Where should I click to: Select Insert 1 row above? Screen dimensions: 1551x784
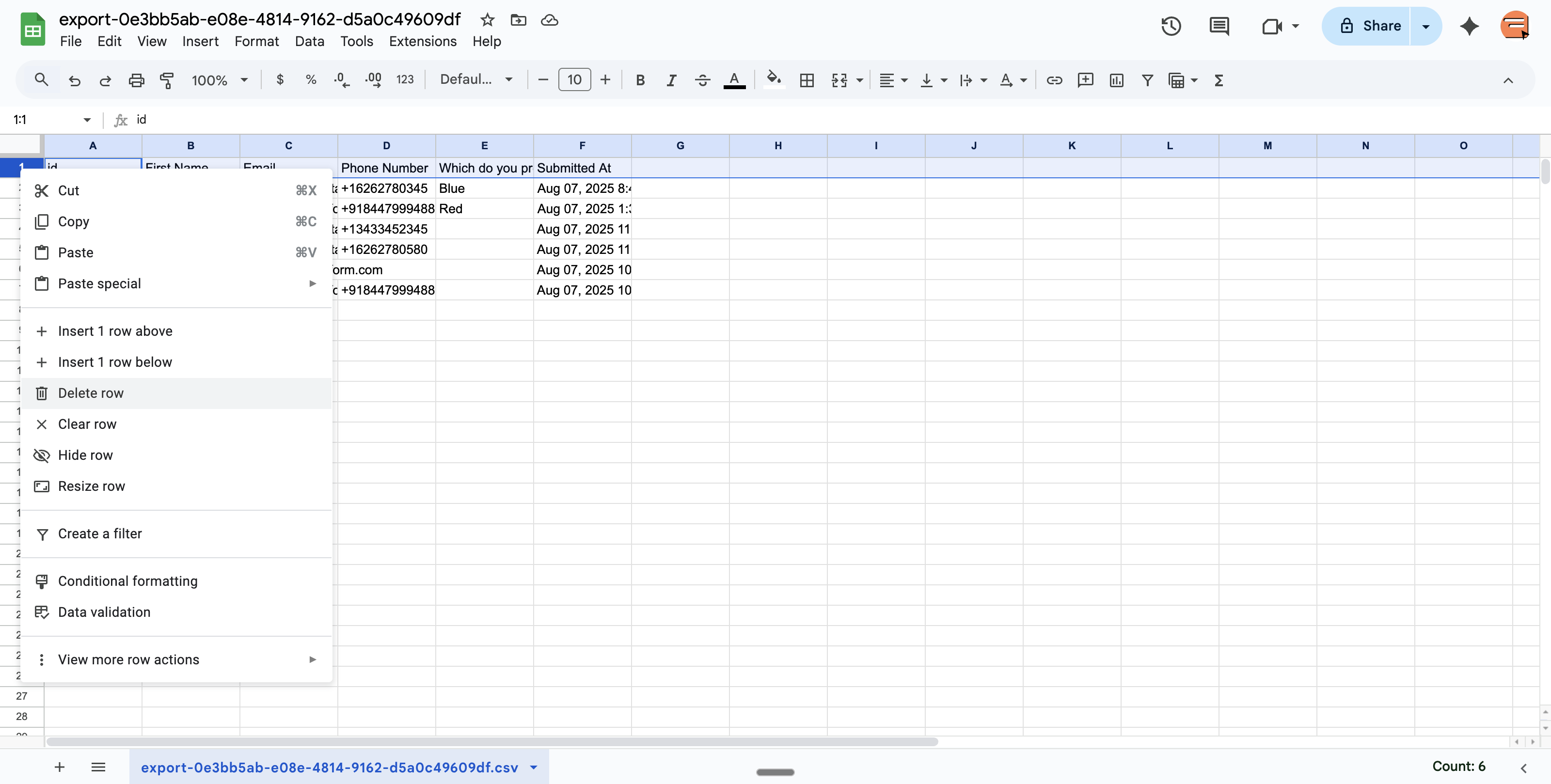[176, 331]
